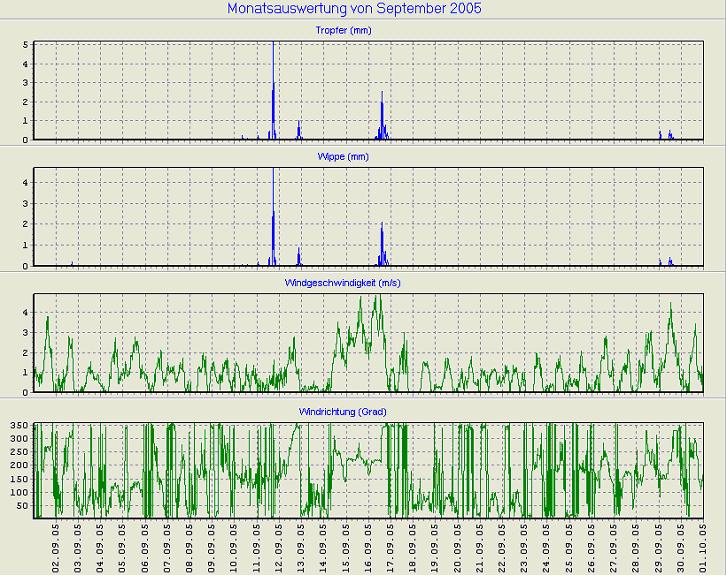Click y-axis value 50 on Windrichtung chart
The image size is (726, 576).
(23, 506)
